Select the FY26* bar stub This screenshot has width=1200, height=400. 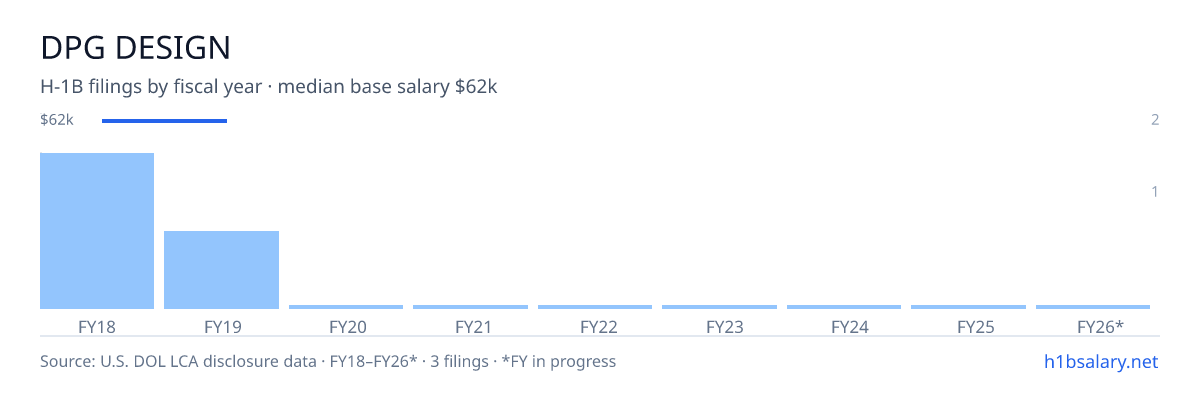1093,307
